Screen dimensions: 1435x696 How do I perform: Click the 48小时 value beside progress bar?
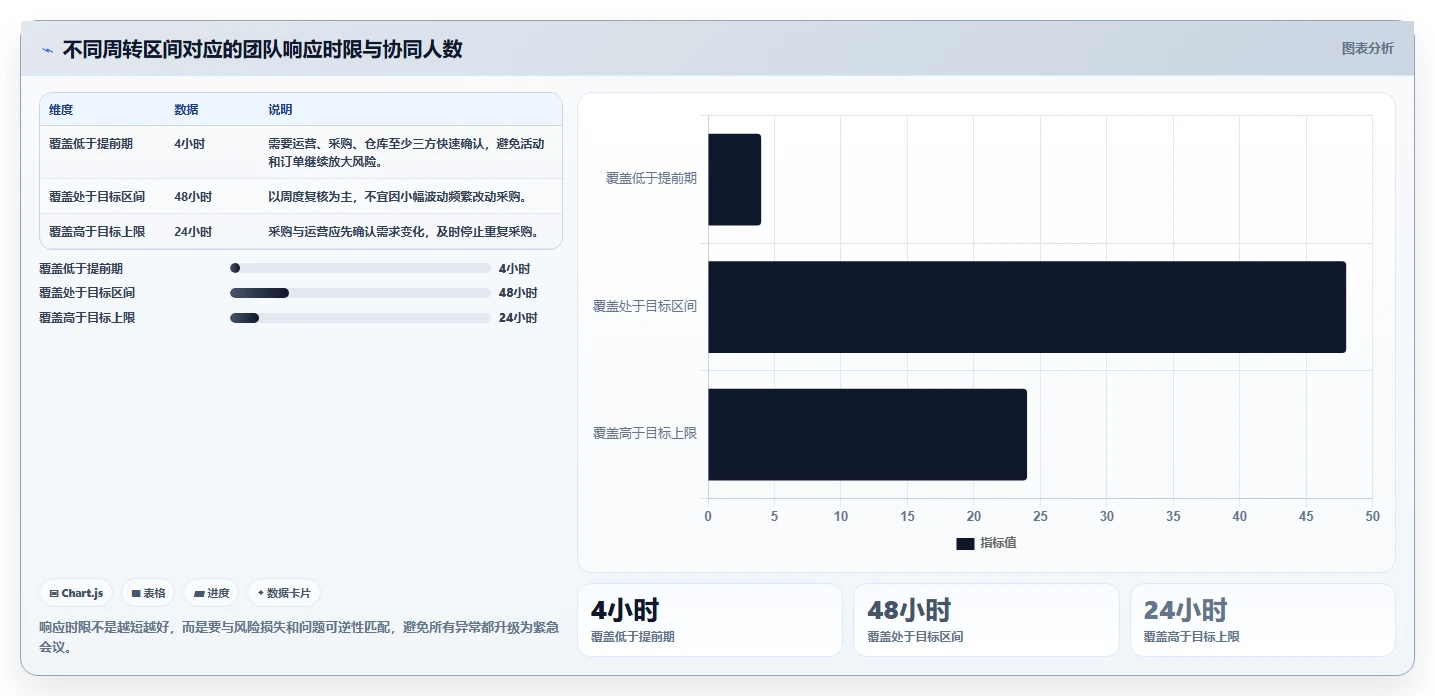pyautogui.click(x=518, y=293)
